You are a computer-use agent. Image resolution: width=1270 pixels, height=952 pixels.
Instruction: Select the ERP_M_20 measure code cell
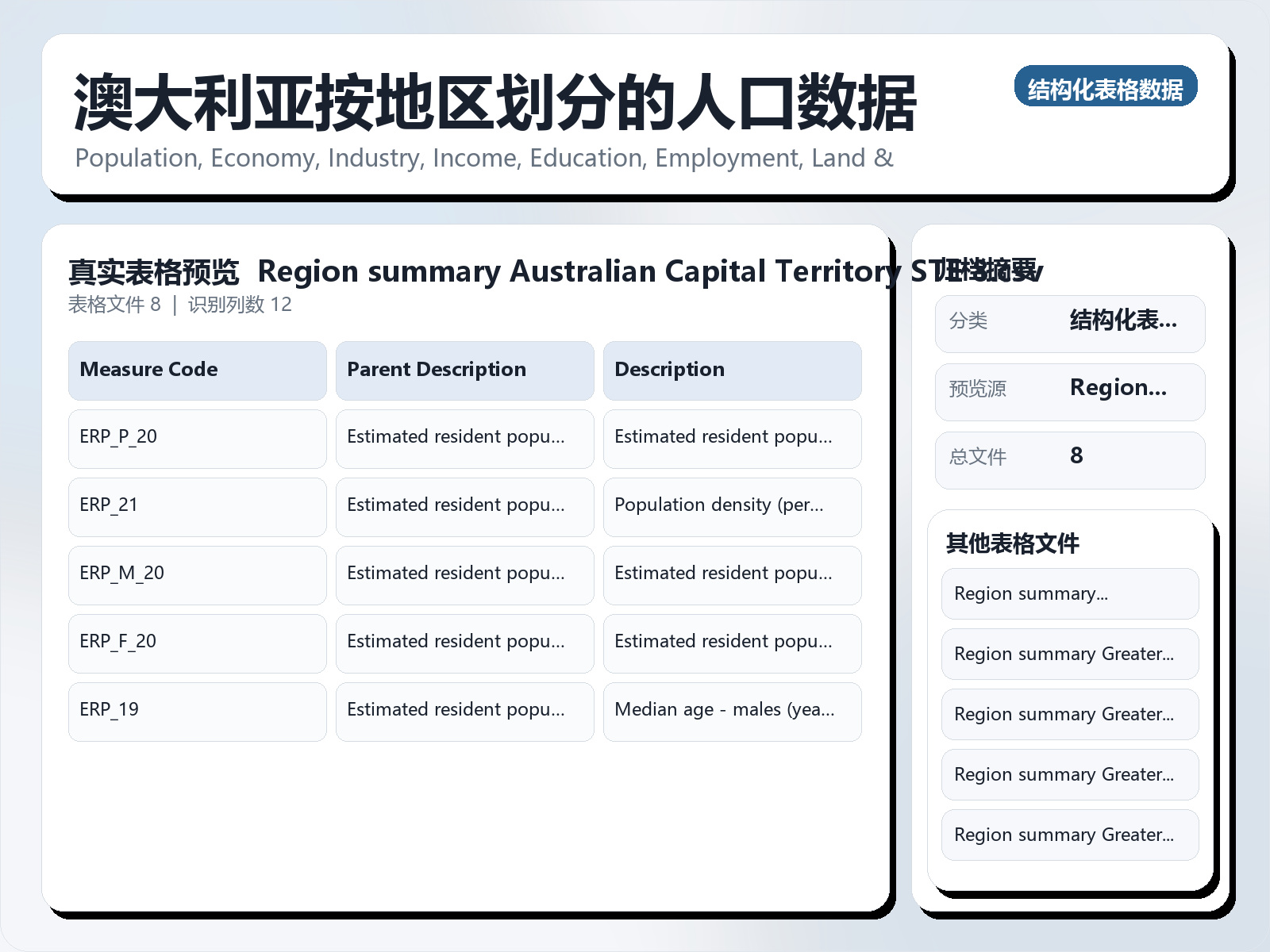(x=197, y=575)
